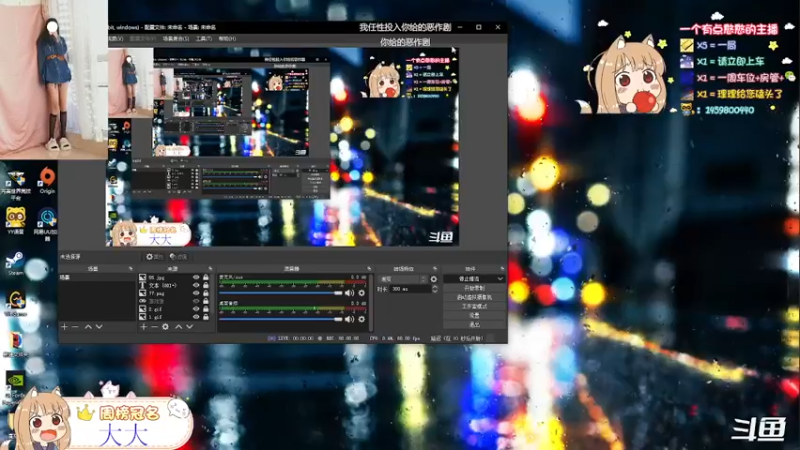Open 设置 settings button in Controls
800x450 pixels.
coord(474,316)
